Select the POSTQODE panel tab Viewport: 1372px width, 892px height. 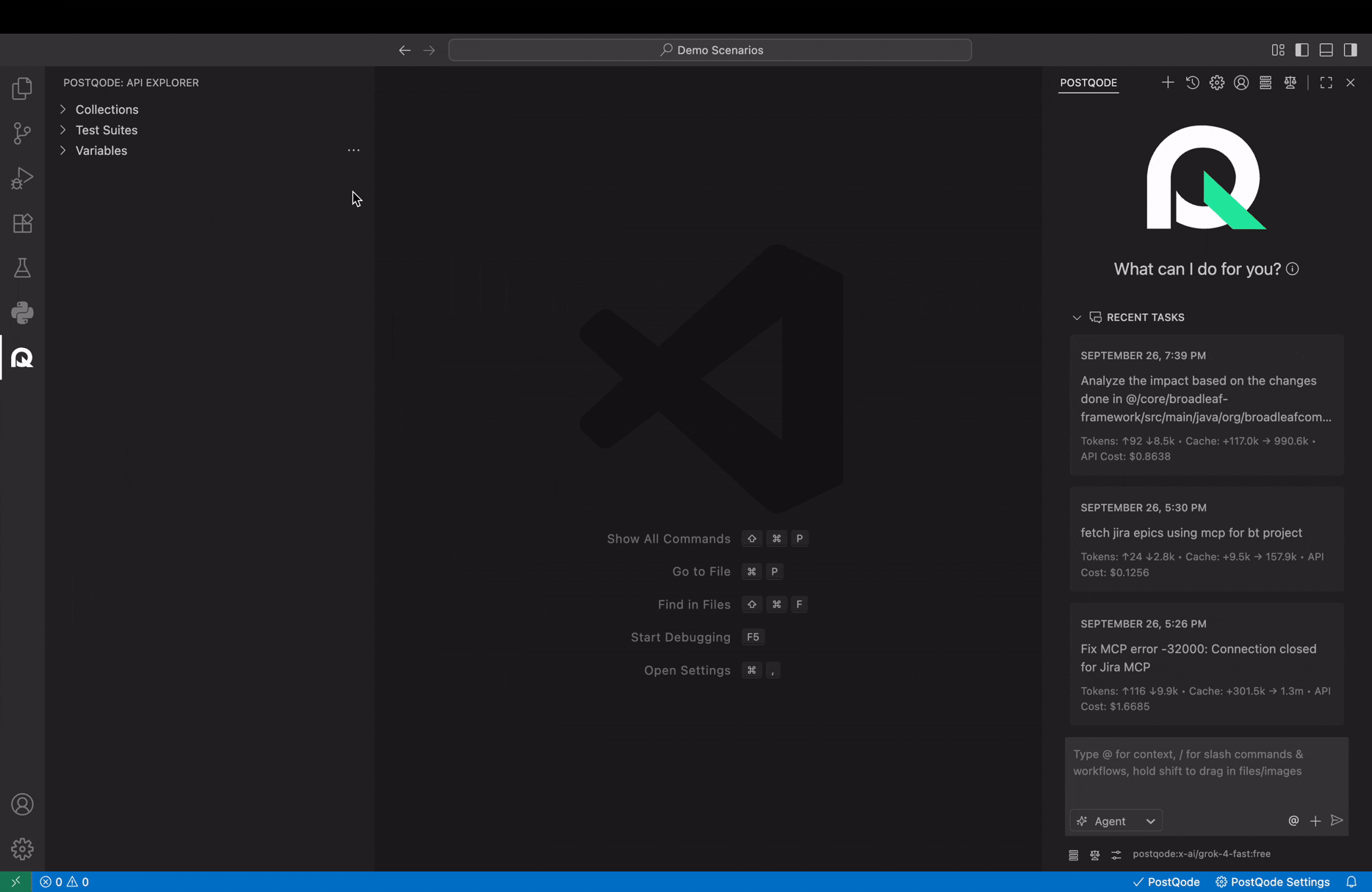1088,83
